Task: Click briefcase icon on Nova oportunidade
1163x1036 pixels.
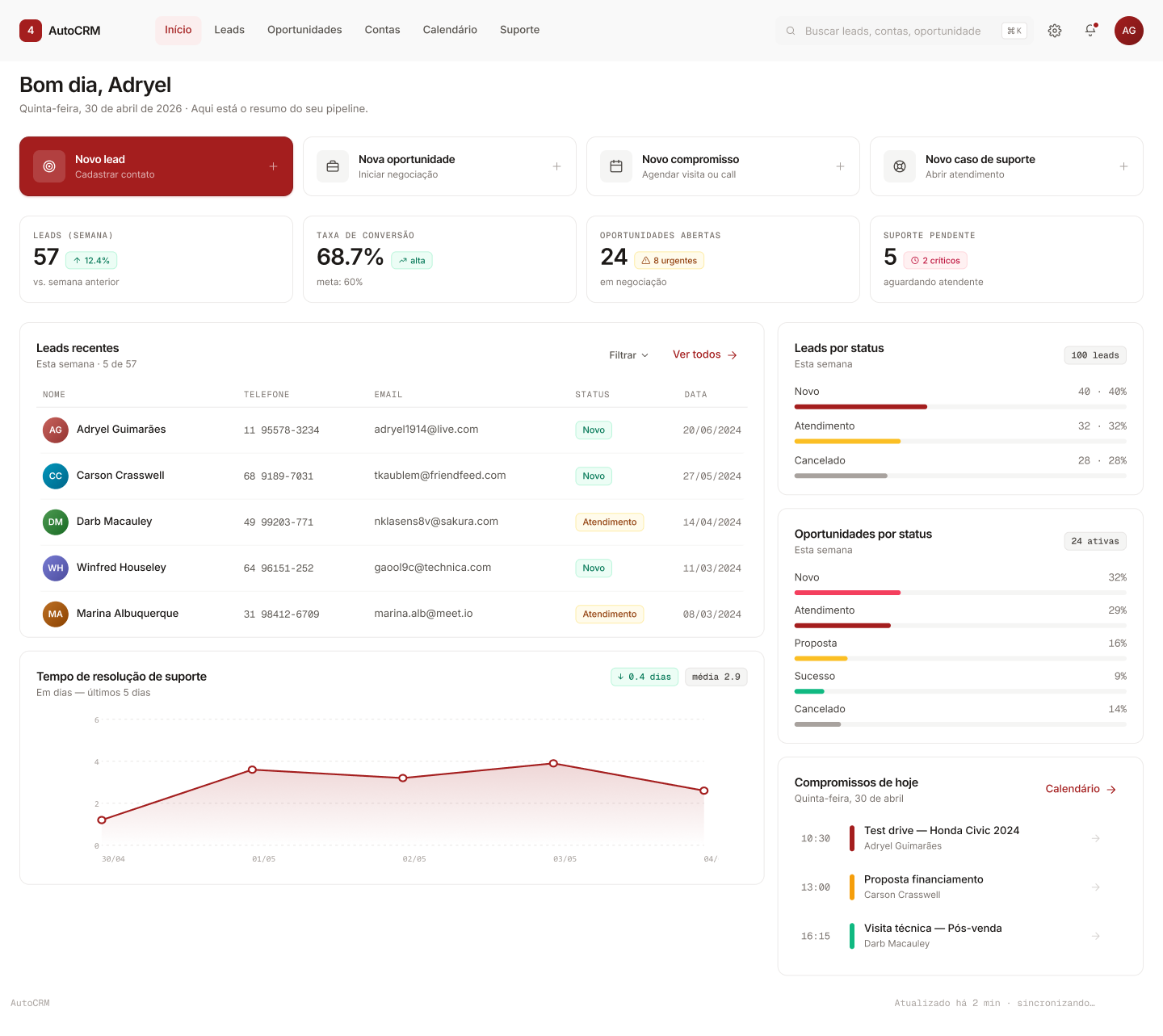Action: tap(333, 166)
